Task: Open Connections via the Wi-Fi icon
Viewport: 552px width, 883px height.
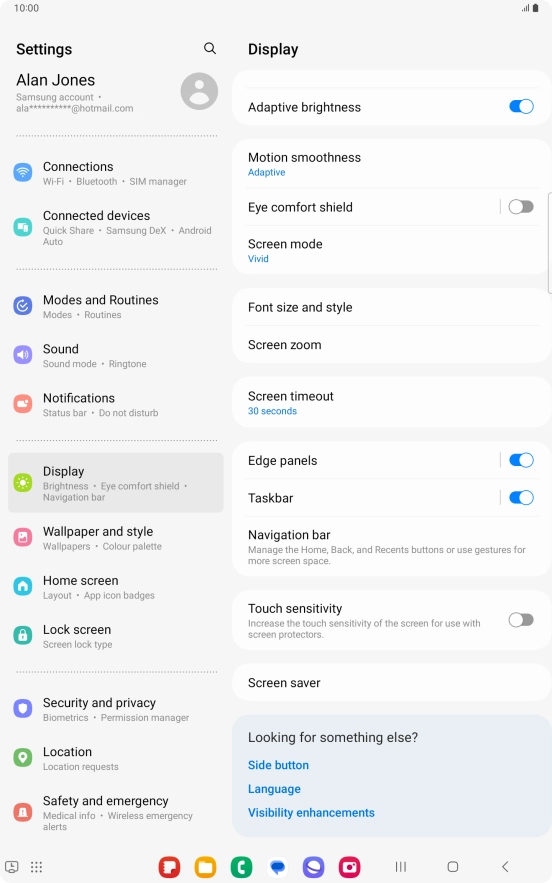Action: [23, 172]
